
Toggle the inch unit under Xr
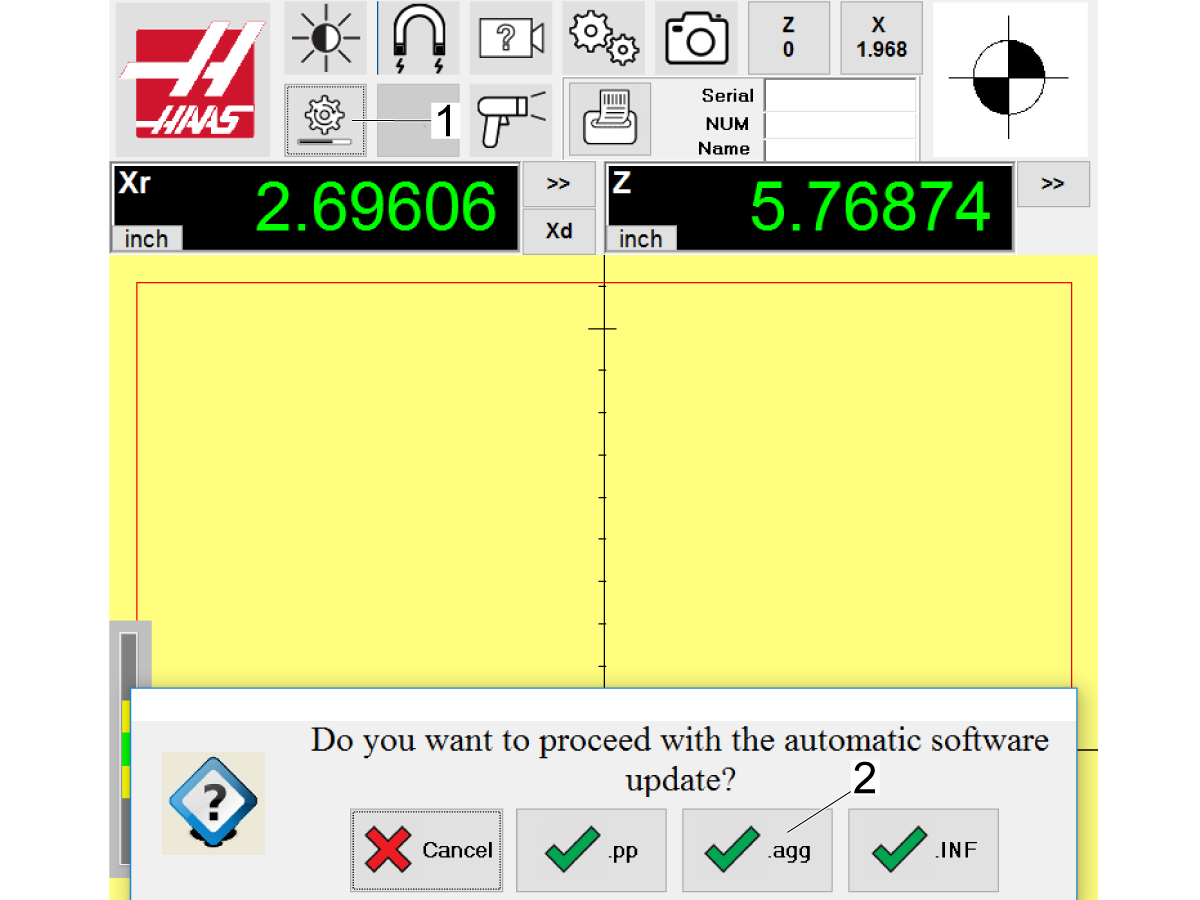click(x=147, y=239)
